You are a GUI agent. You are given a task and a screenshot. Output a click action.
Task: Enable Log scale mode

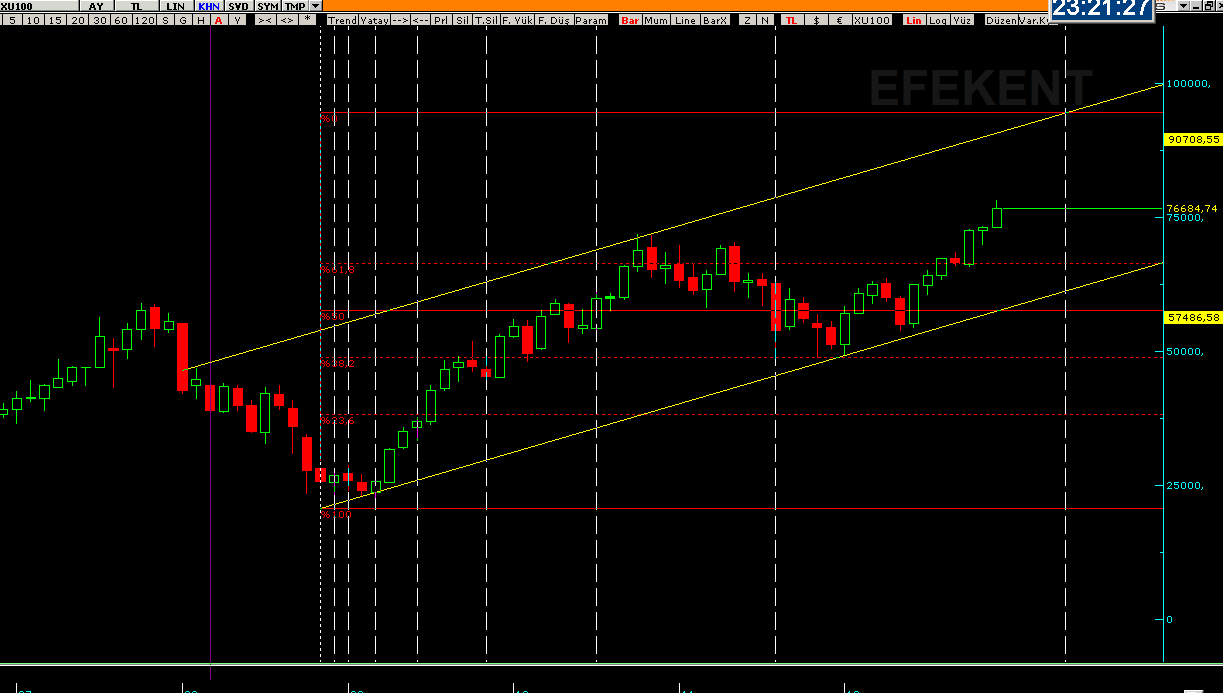point(938,20)
